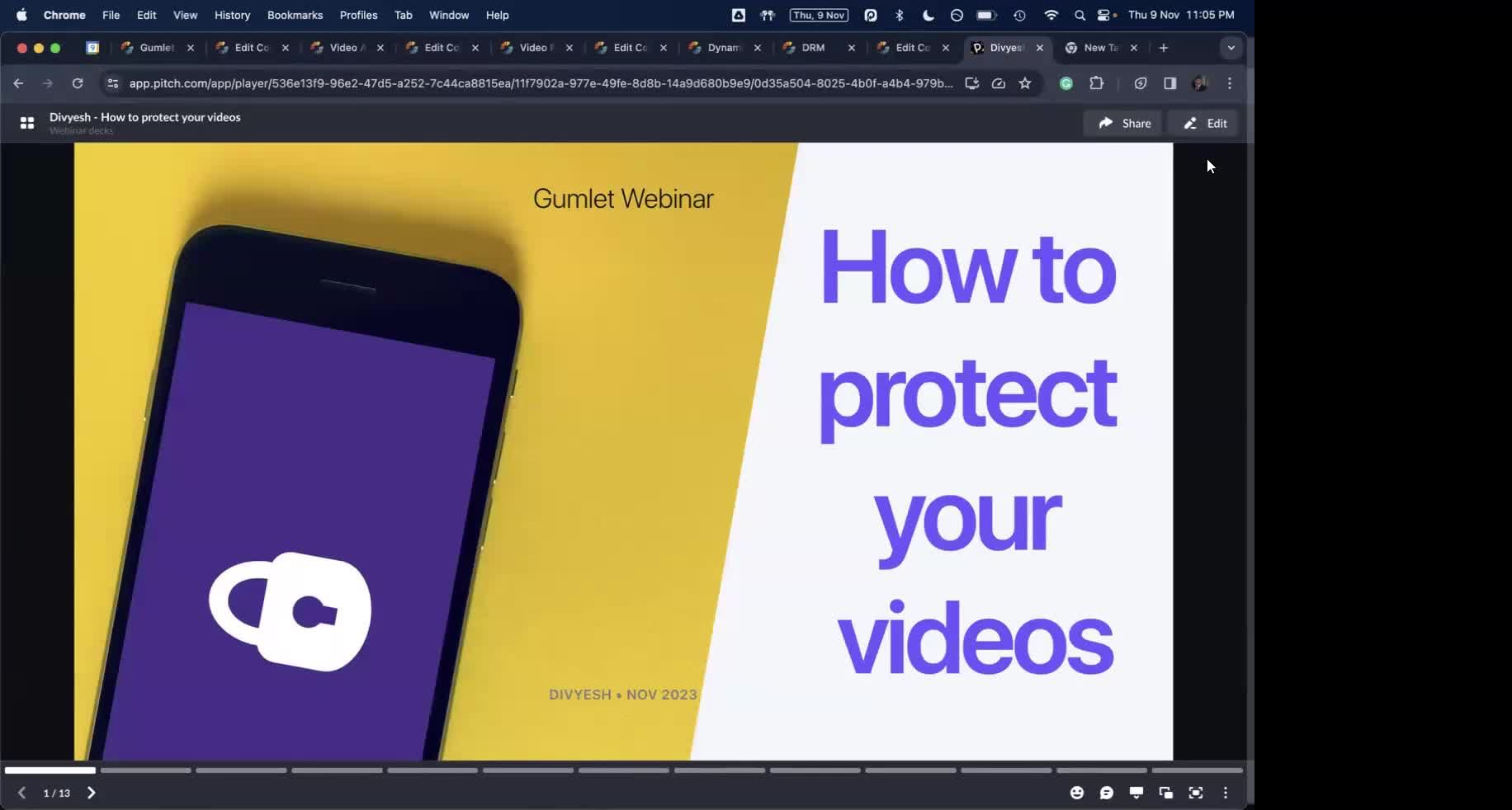Click the speedometer icon in the address bar
This screenshot has width=1512, height=810.
click(x=999, y=83)
